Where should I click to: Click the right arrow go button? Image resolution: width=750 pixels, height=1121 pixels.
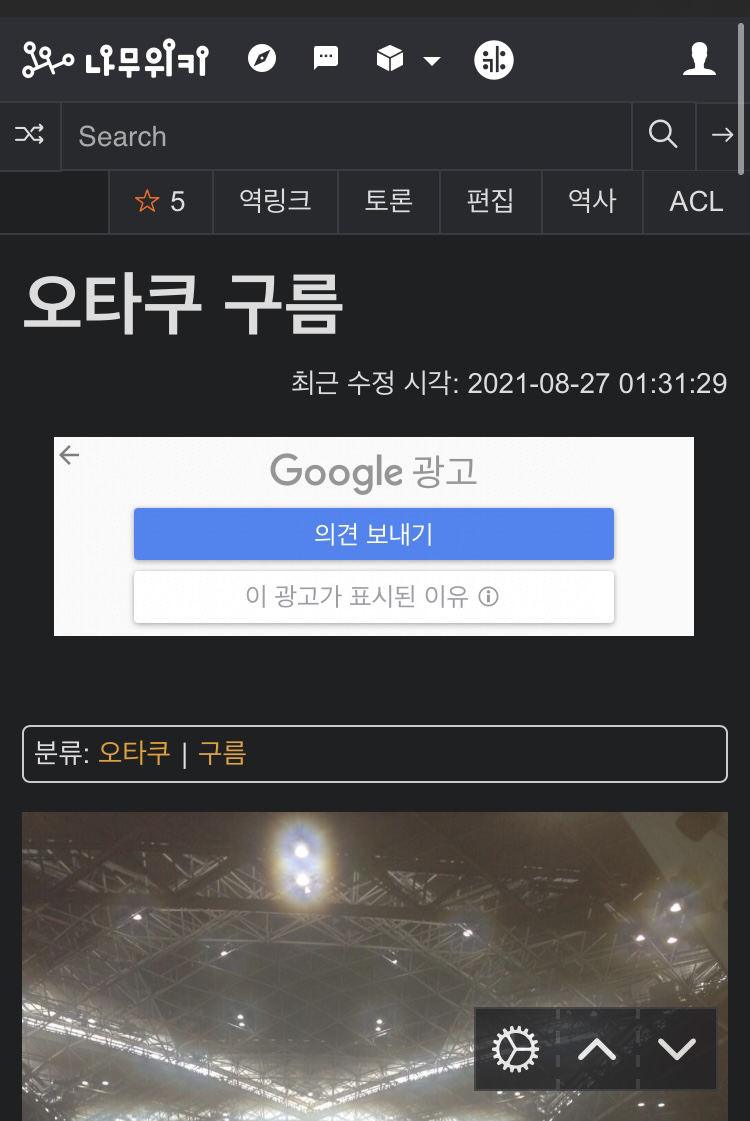tap(722, 134)
